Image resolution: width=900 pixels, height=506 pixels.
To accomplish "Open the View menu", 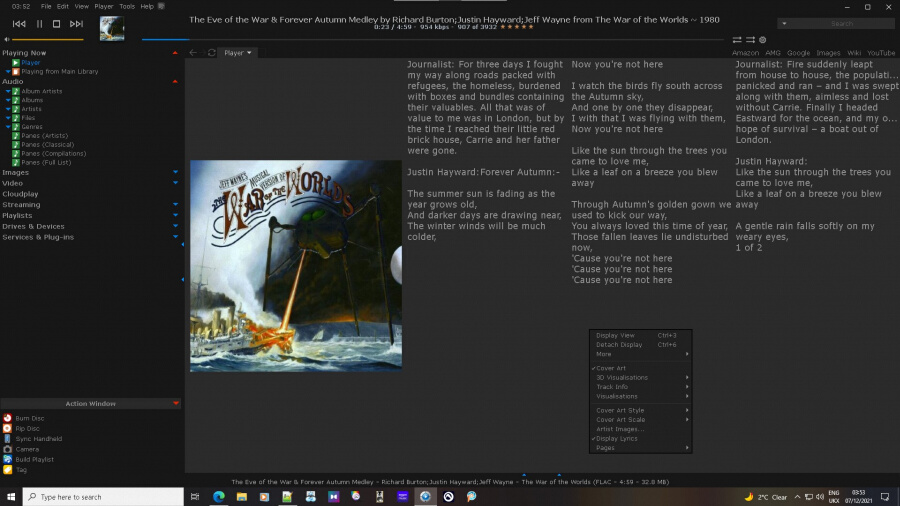I will (x=82, y=6).
